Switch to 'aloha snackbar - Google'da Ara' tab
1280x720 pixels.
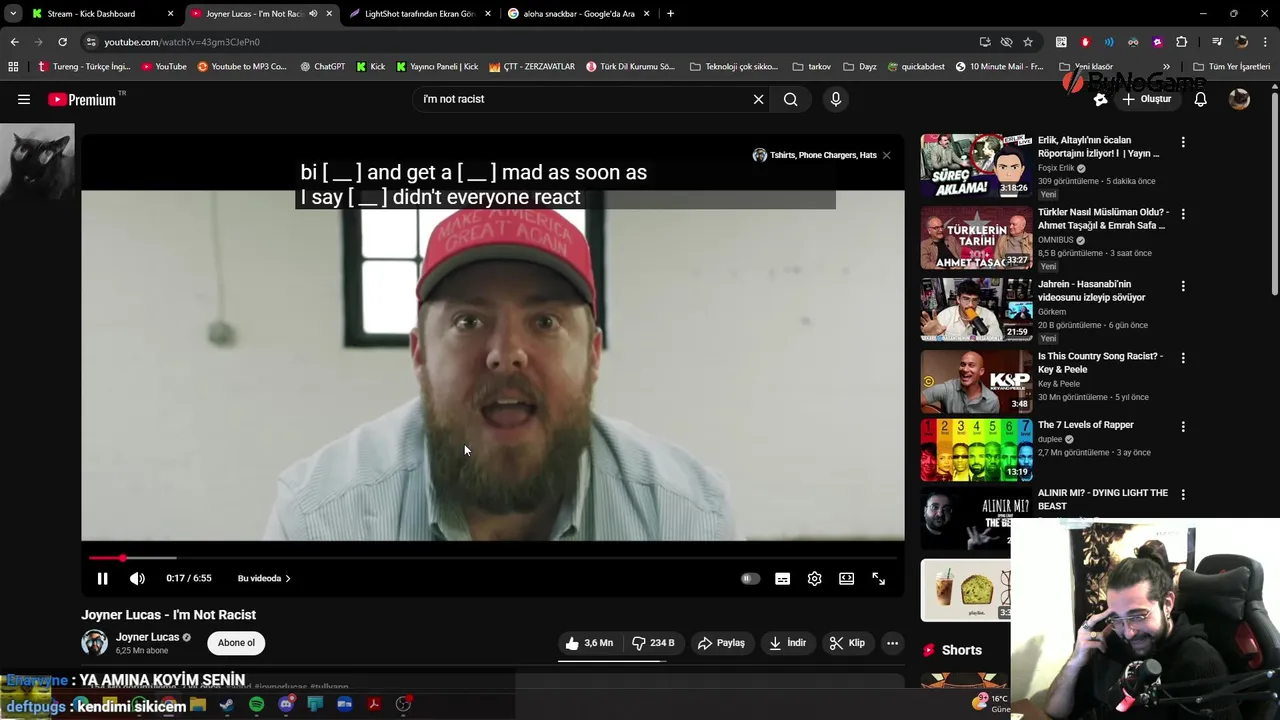[579, 14]
